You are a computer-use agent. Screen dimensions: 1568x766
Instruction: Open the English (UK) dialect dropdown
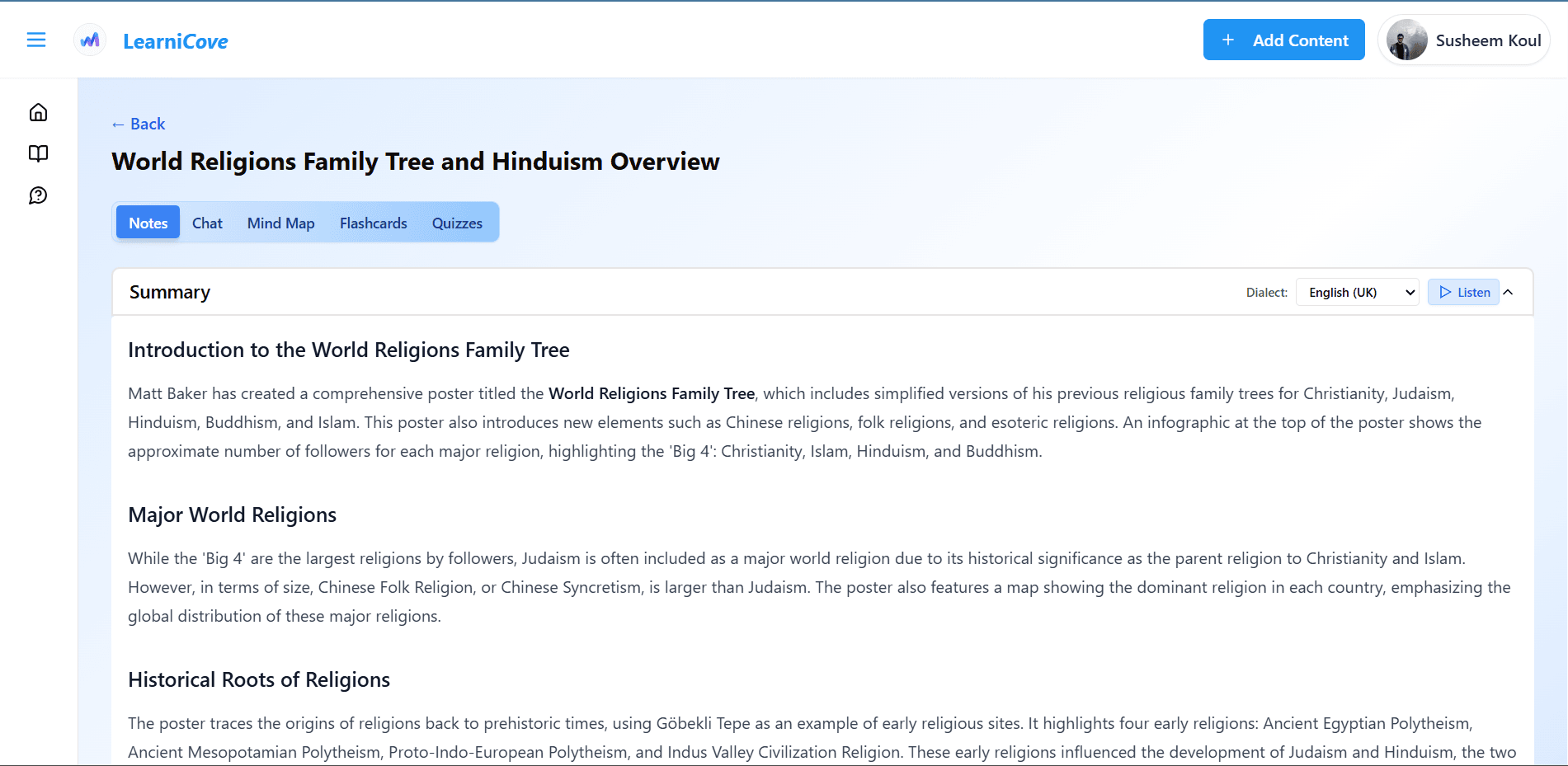[1357, 292]
